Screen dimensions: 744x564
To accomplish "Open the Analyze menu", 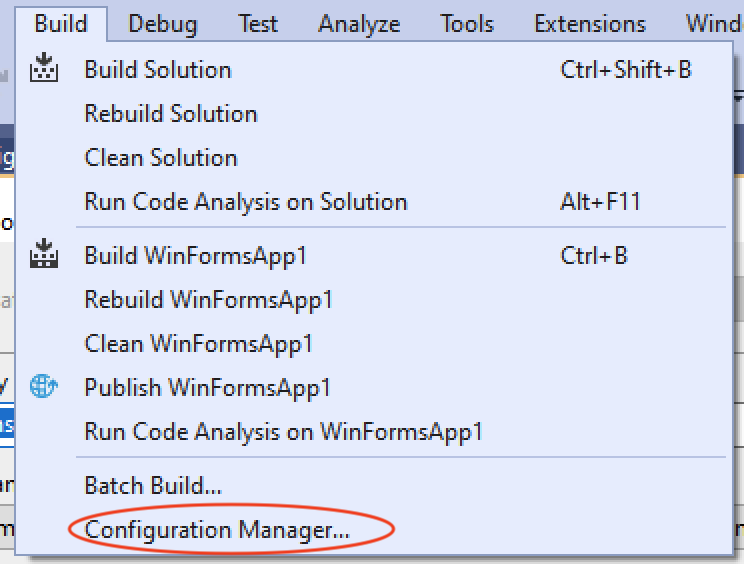I will click(359, 23).
